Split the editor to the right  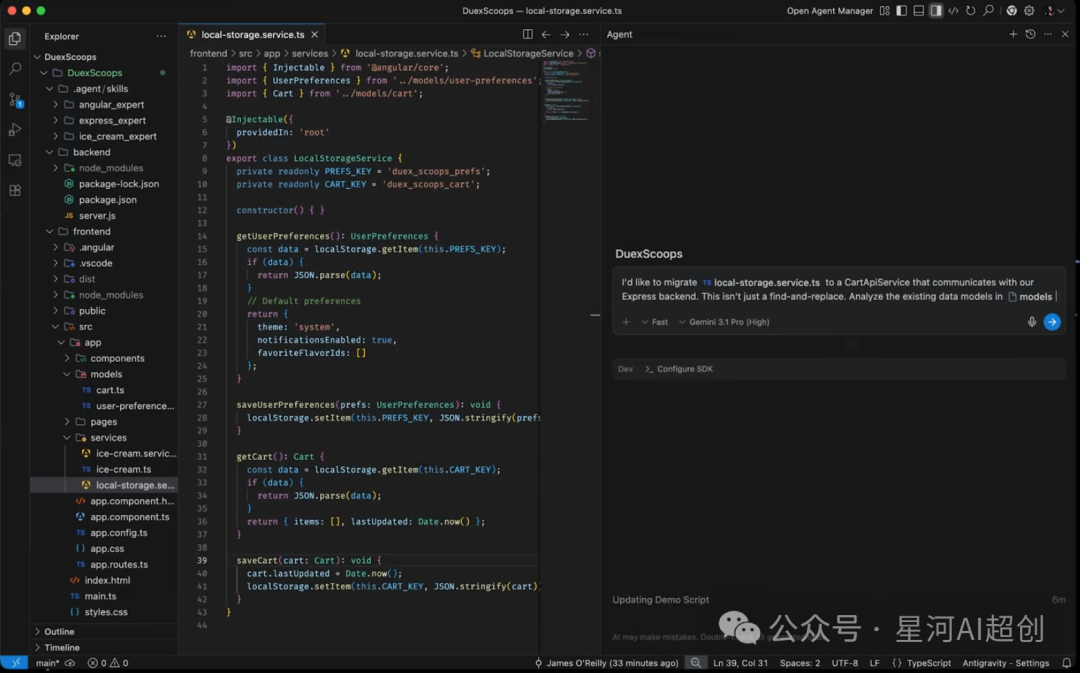[x=528, y=34]
